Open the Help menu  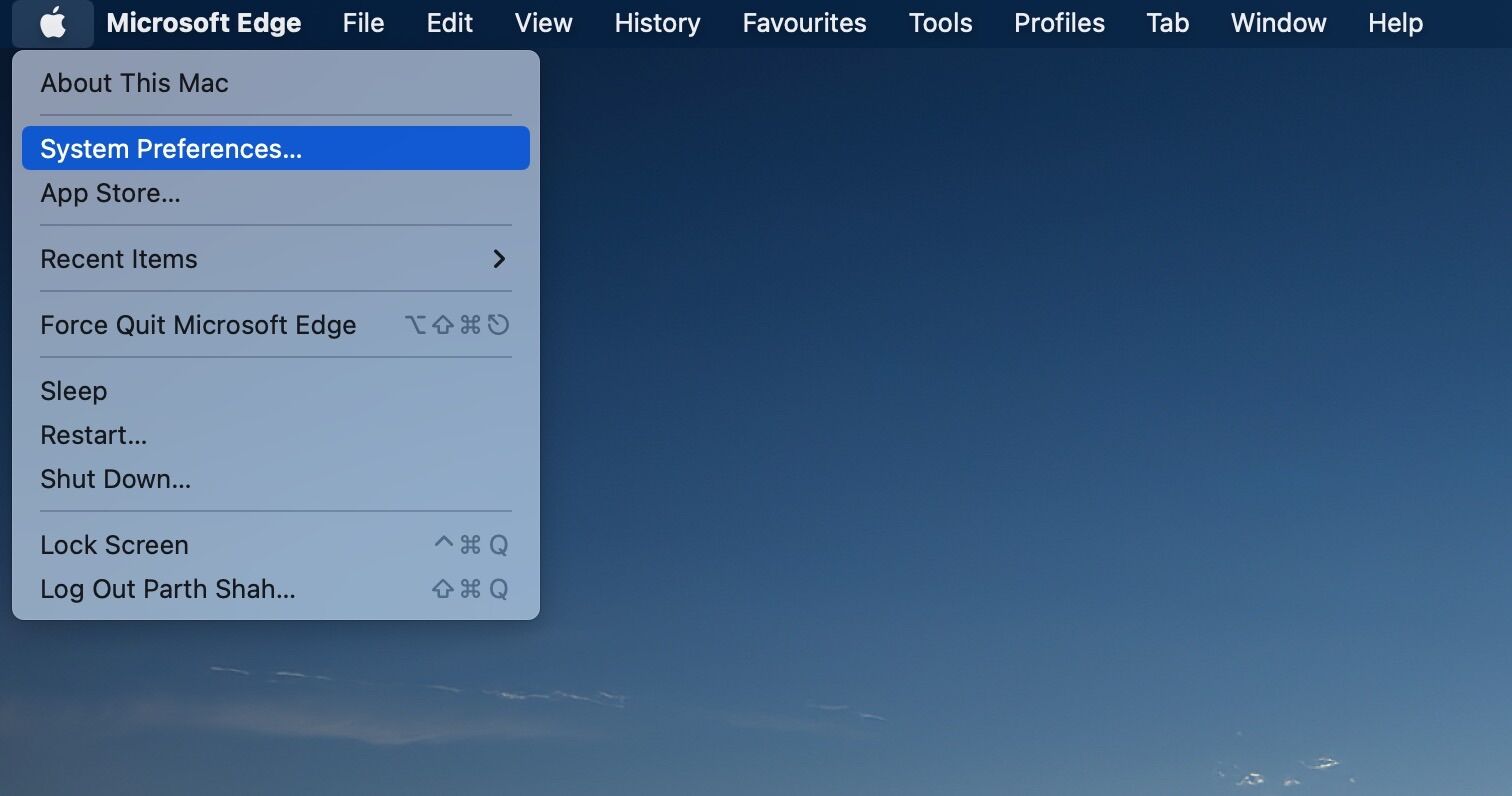1395,23
